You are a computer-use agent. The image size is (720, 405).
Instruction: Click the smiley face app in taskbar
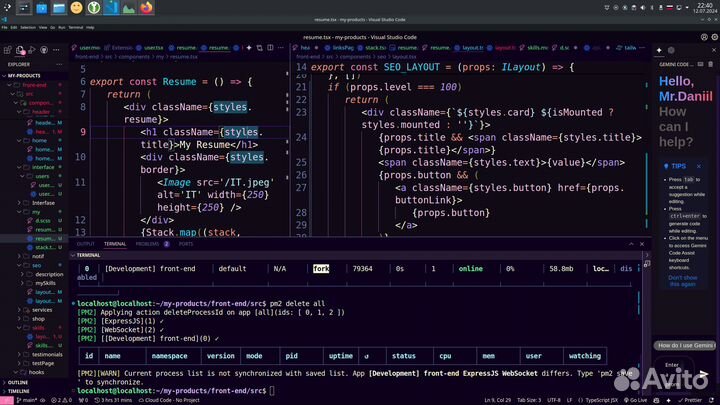point(76,8)
